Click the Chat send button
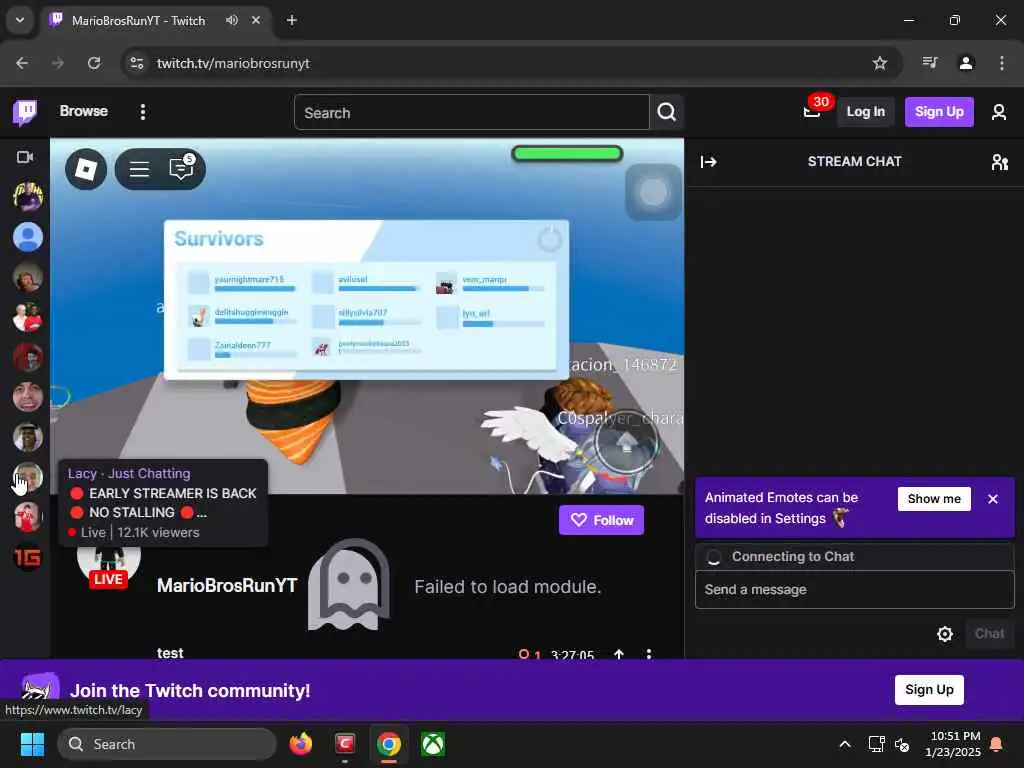 989,633
